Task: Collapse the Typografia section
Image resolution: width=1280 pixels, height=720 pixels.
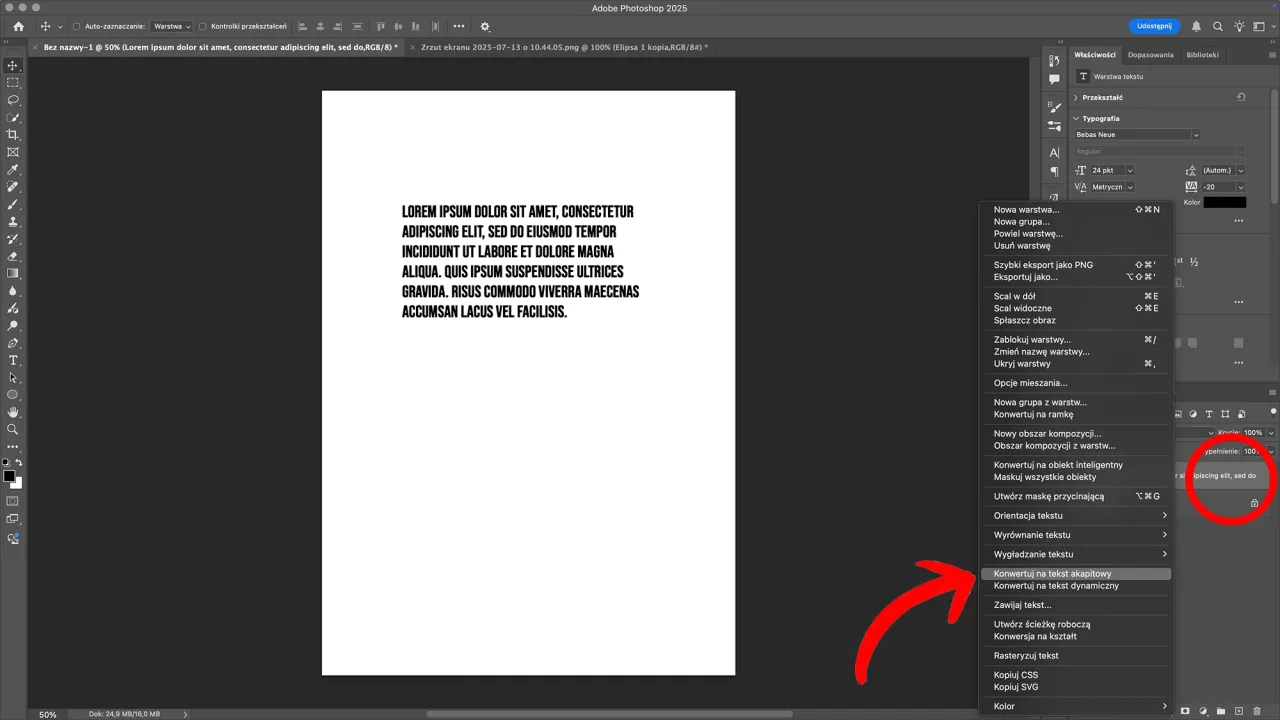Action: (1074, 118)
